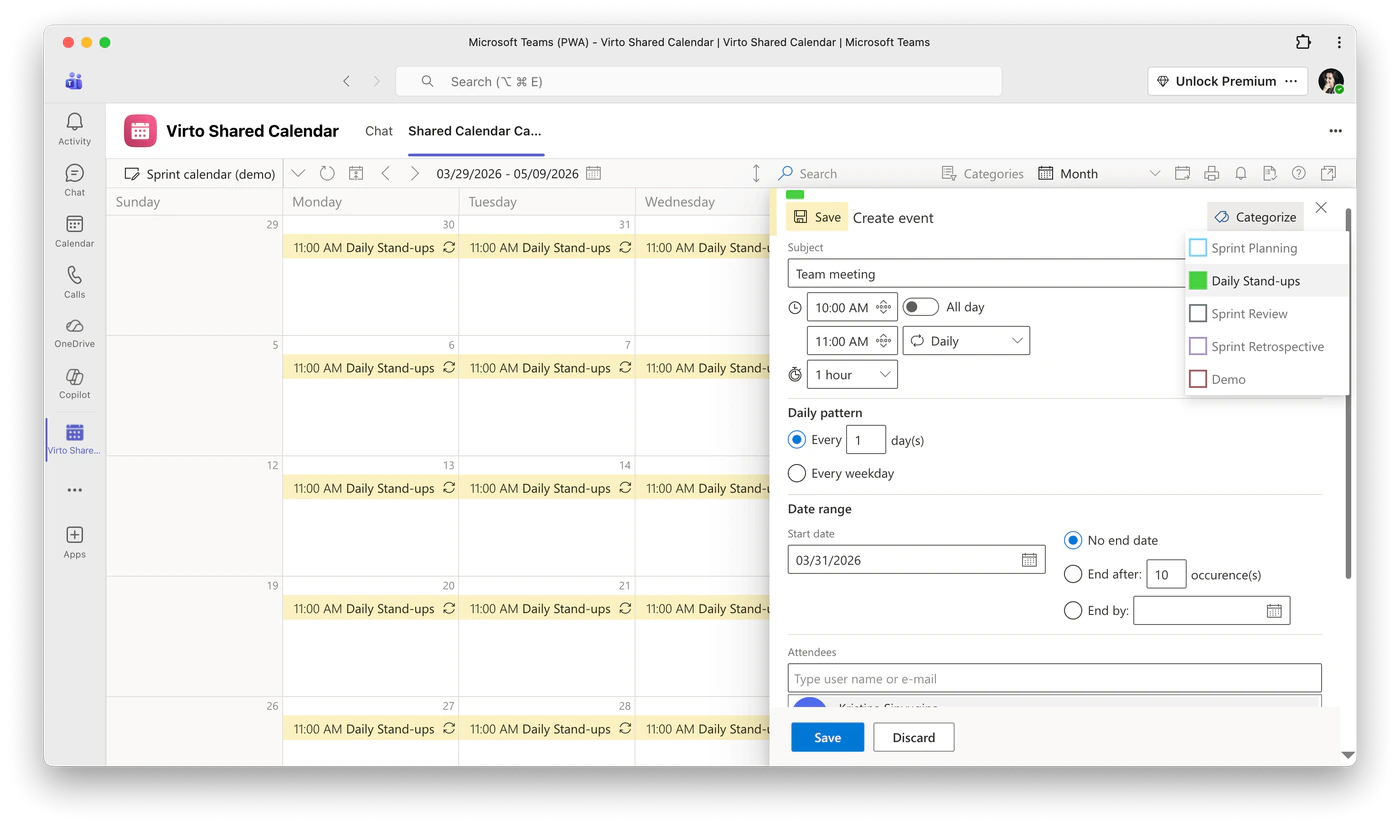The image size is (1400, 826).
Task: Open more apps ellipsis in sidebar
Action: [x=74, y=490]
